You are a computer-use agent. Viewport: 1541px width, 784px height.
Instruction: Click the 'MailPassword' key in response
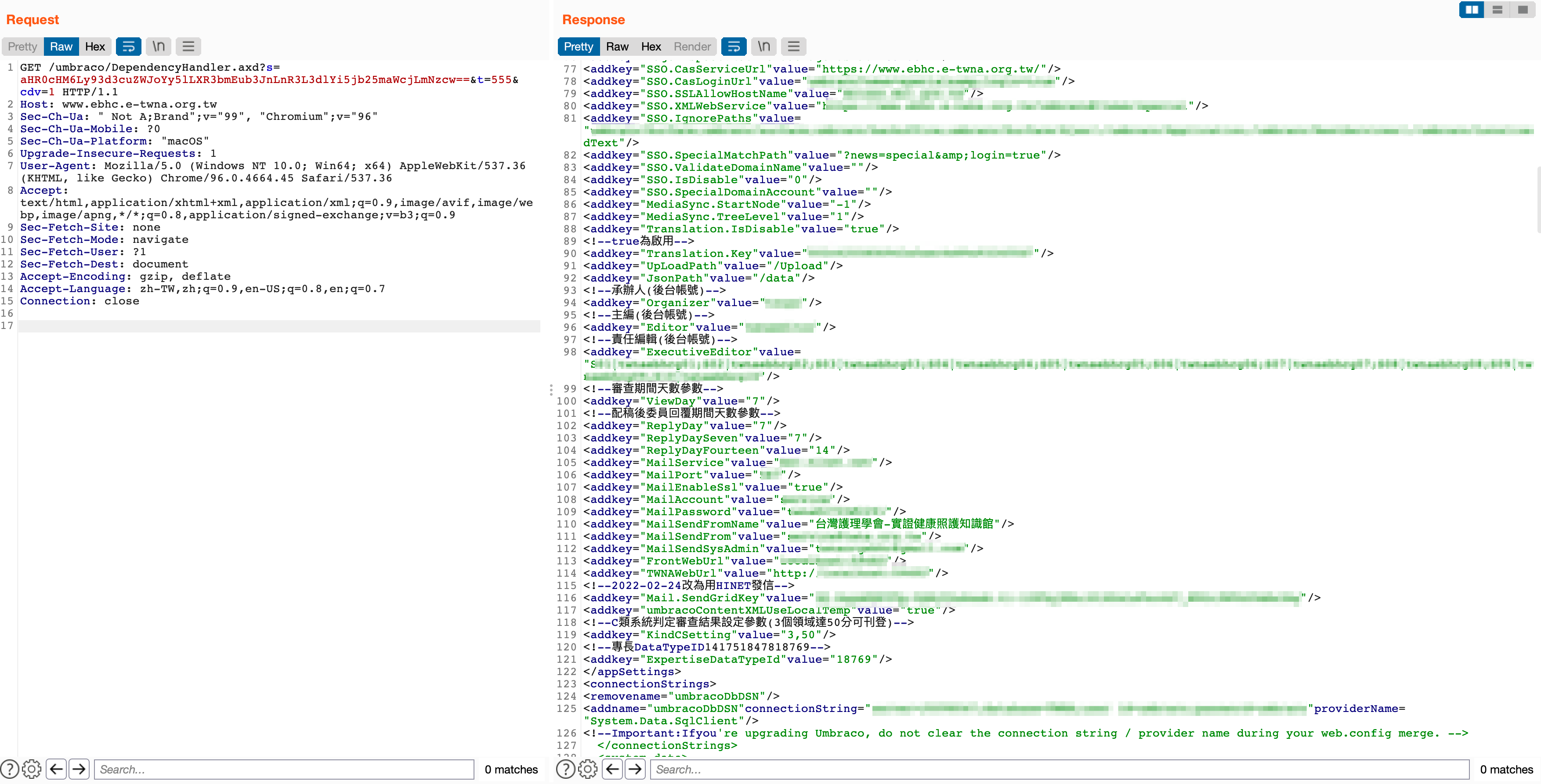[x=688, y=511]
